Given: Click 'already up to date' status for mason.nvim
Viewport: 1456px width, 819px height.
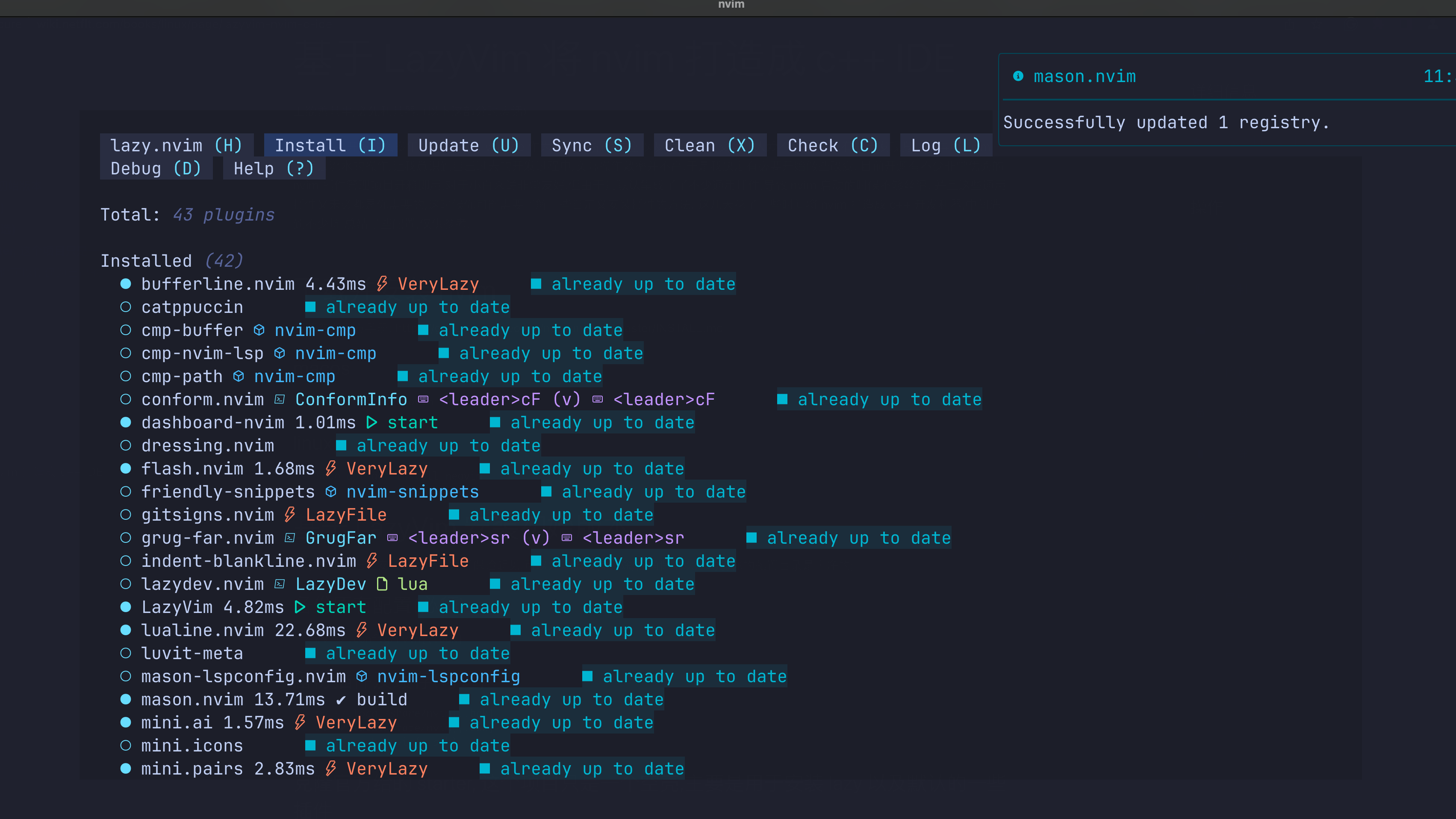Looking at the screenshot, I should 561,700.
